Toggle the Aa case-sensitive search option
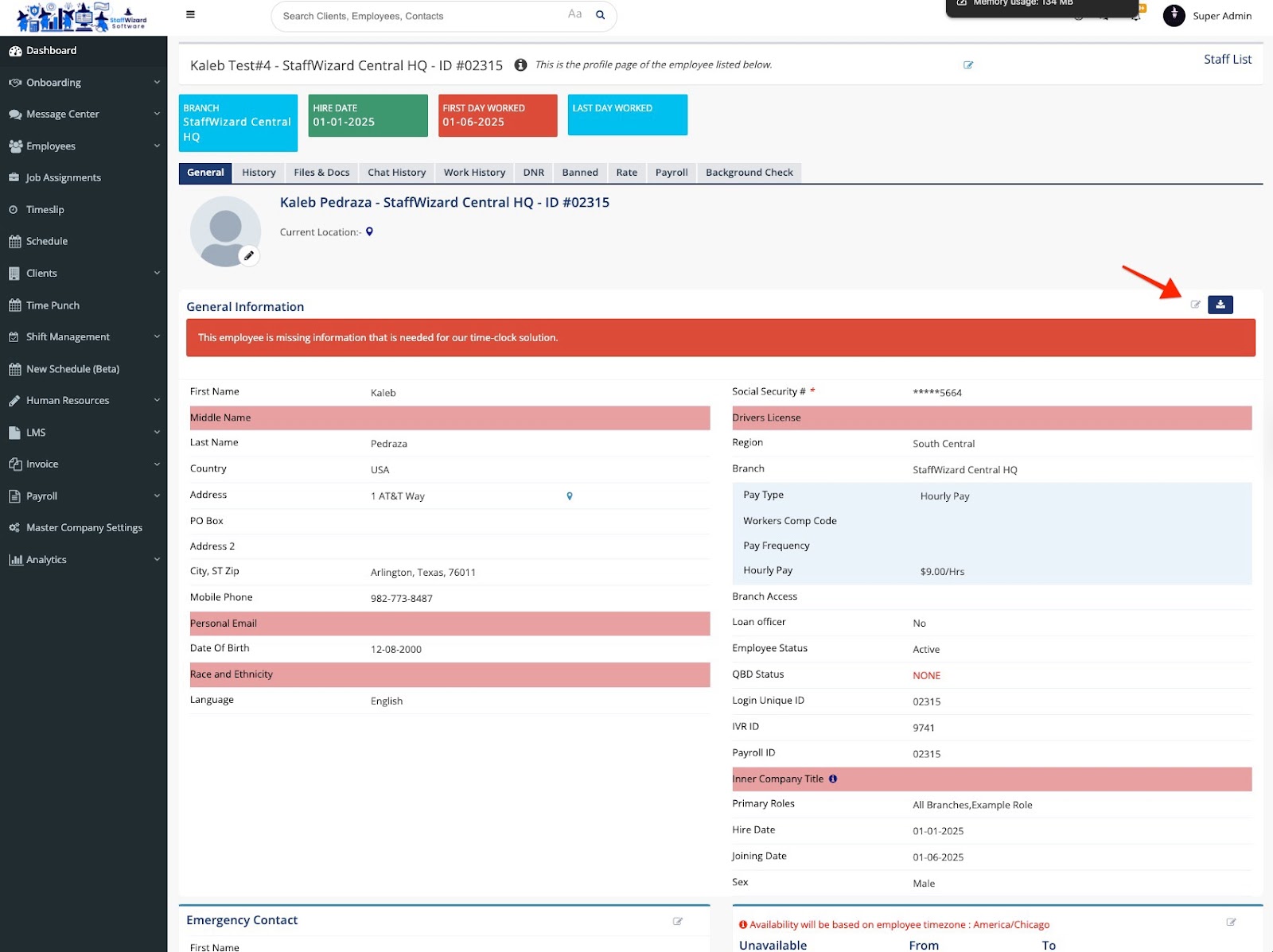The width and height of the screenshot is (1273, 952). tap(574, 14)
